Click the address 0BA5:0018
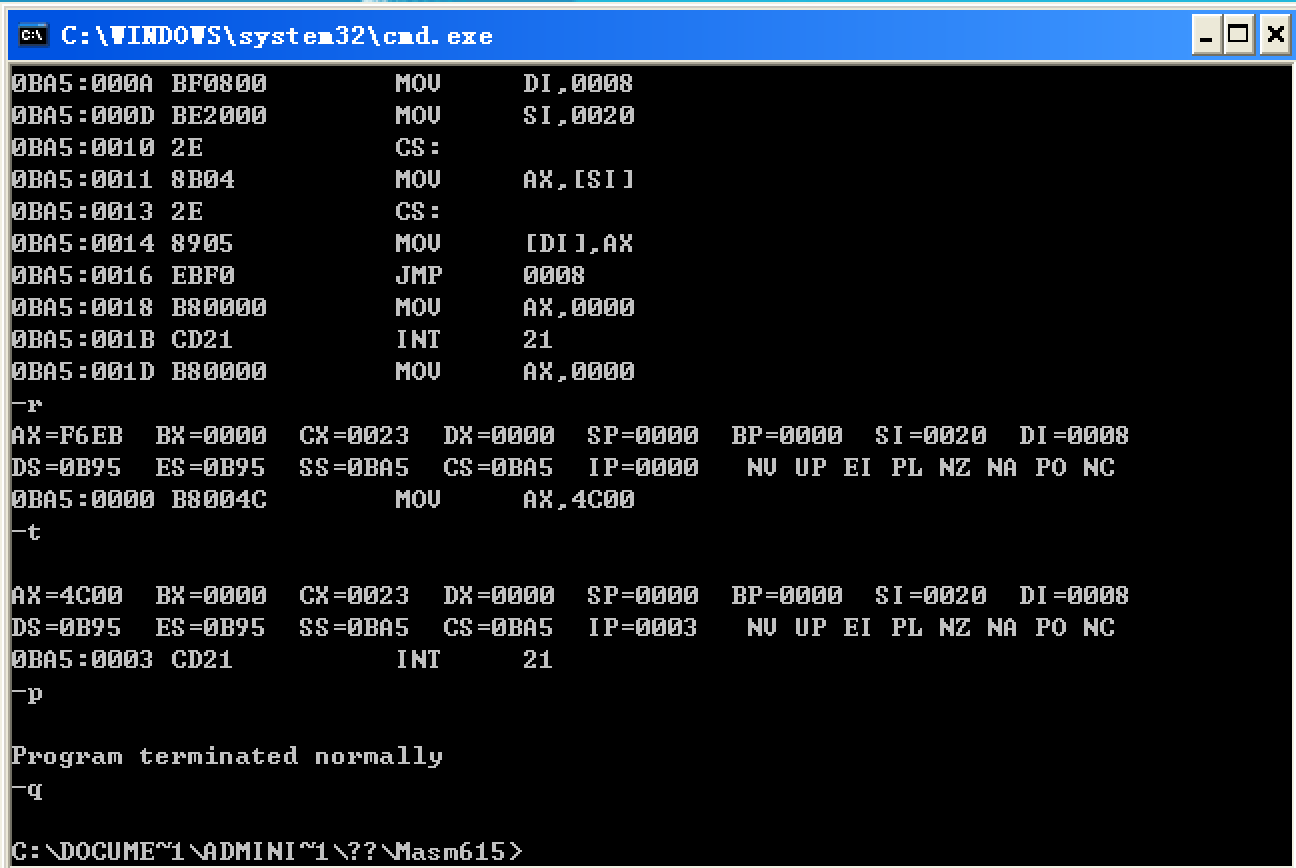The height and width of the screenshot is (868, 1296). point(83,307)
